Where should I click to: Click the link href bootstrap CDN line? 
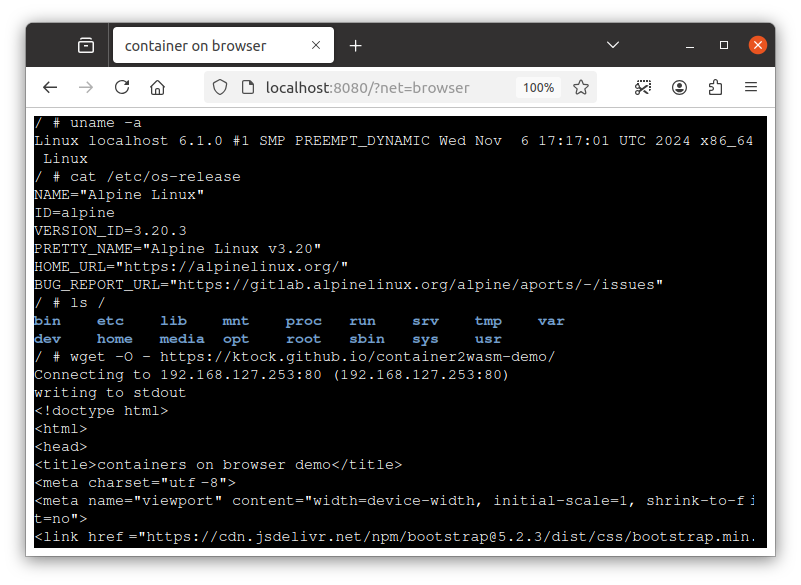394,536
